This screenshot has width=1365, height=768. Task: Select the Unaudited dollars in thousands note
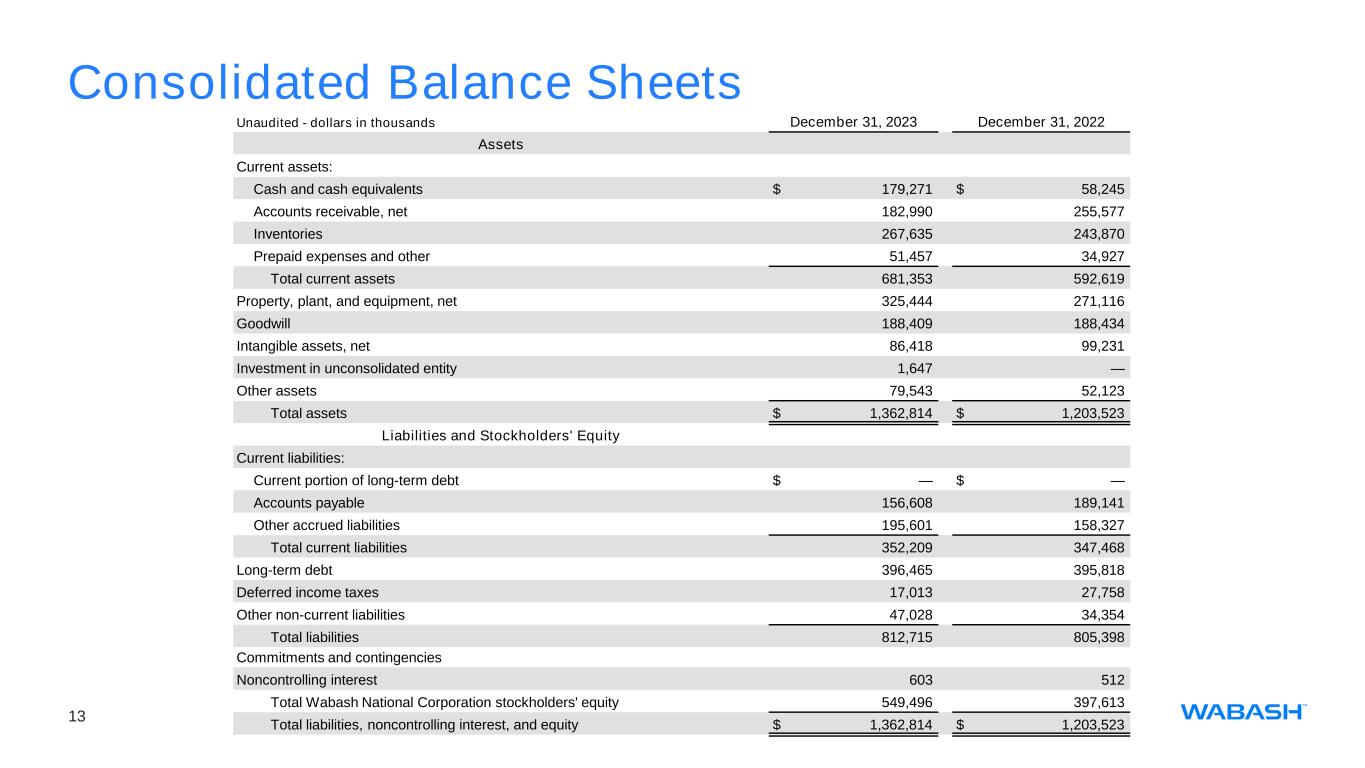tap(335, 122)
